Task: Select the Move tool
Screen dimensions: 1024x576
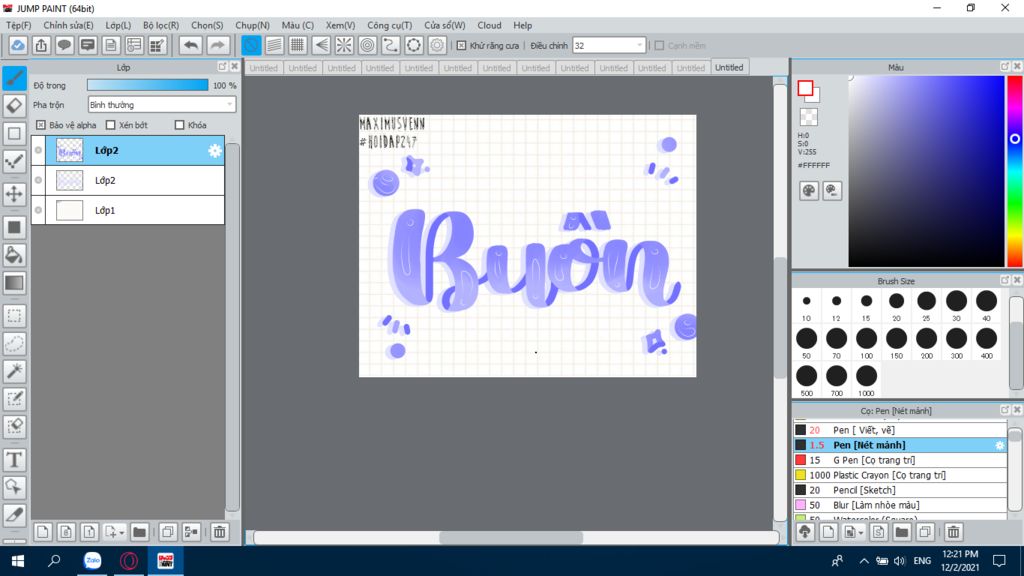Action: [14, 194]
